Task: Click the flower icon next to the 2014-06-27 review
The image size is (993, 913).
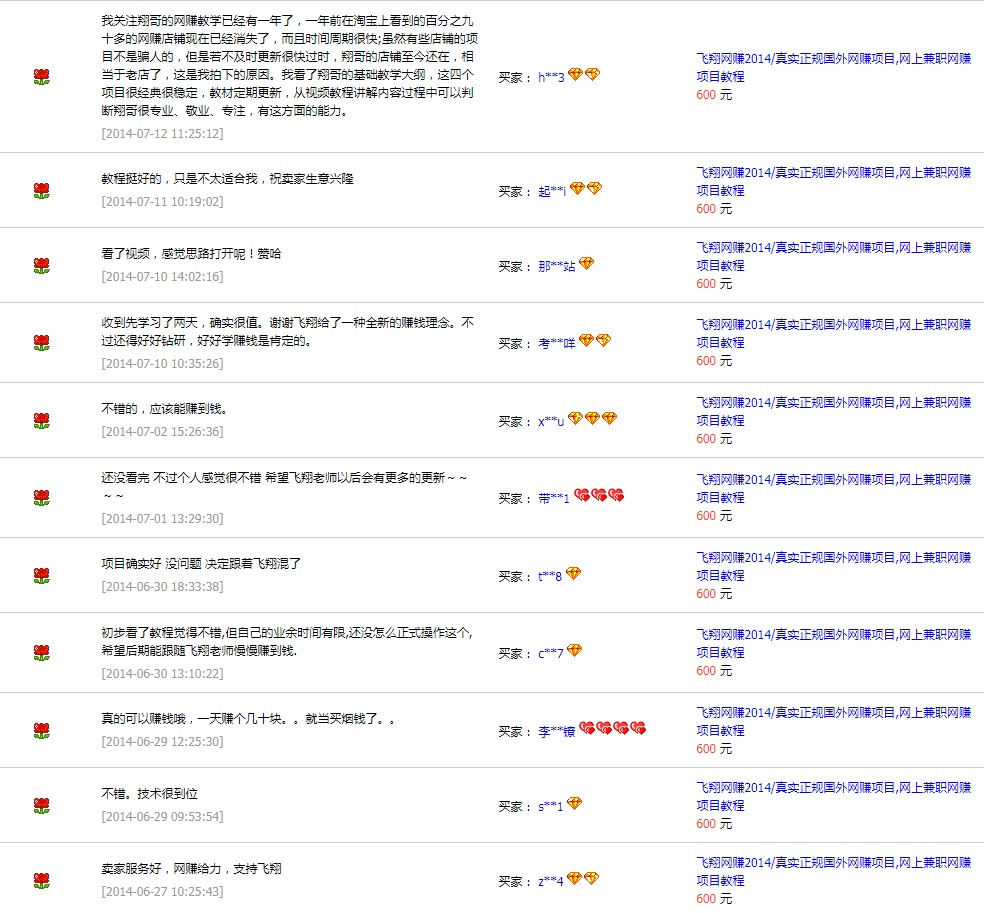Action: [41, 881]
